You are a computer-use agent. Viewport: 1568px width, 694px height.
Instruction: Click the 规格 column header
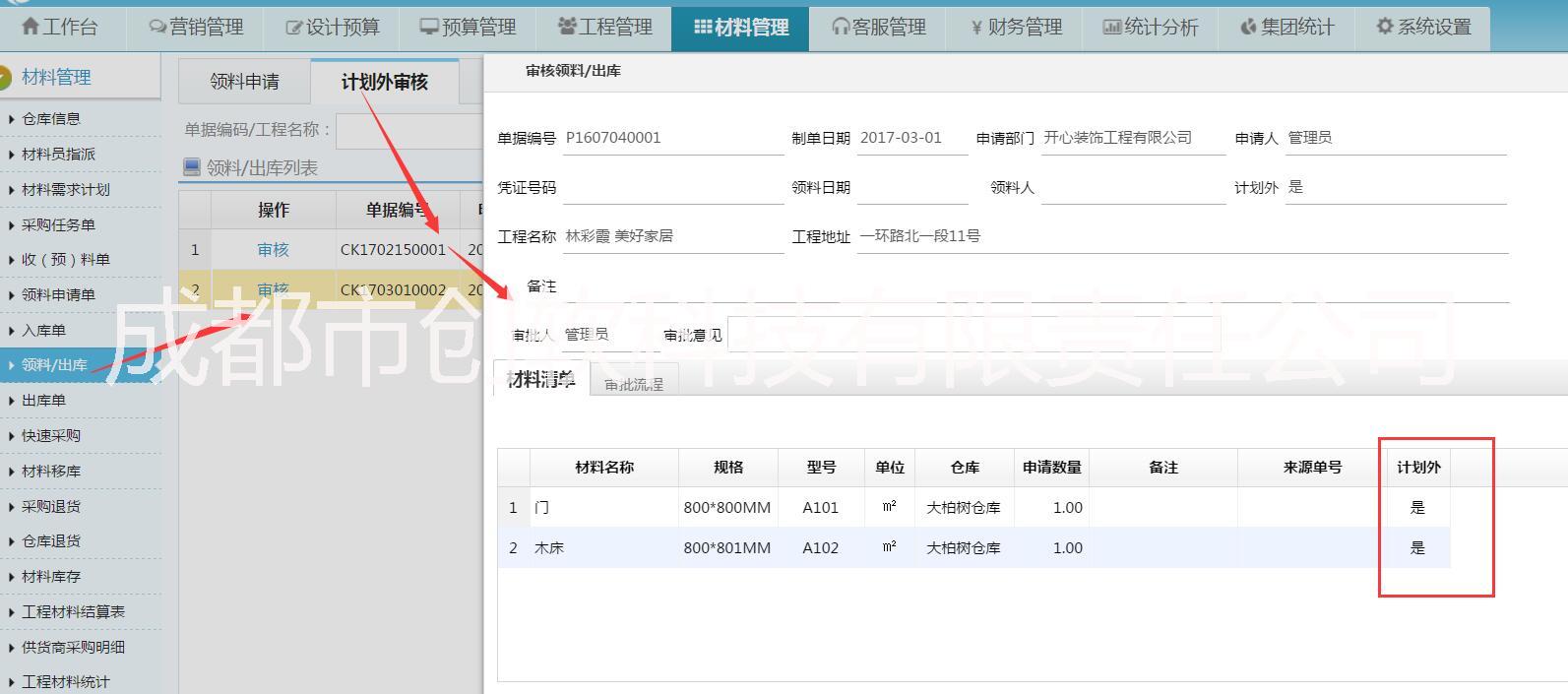click(728, 468)
